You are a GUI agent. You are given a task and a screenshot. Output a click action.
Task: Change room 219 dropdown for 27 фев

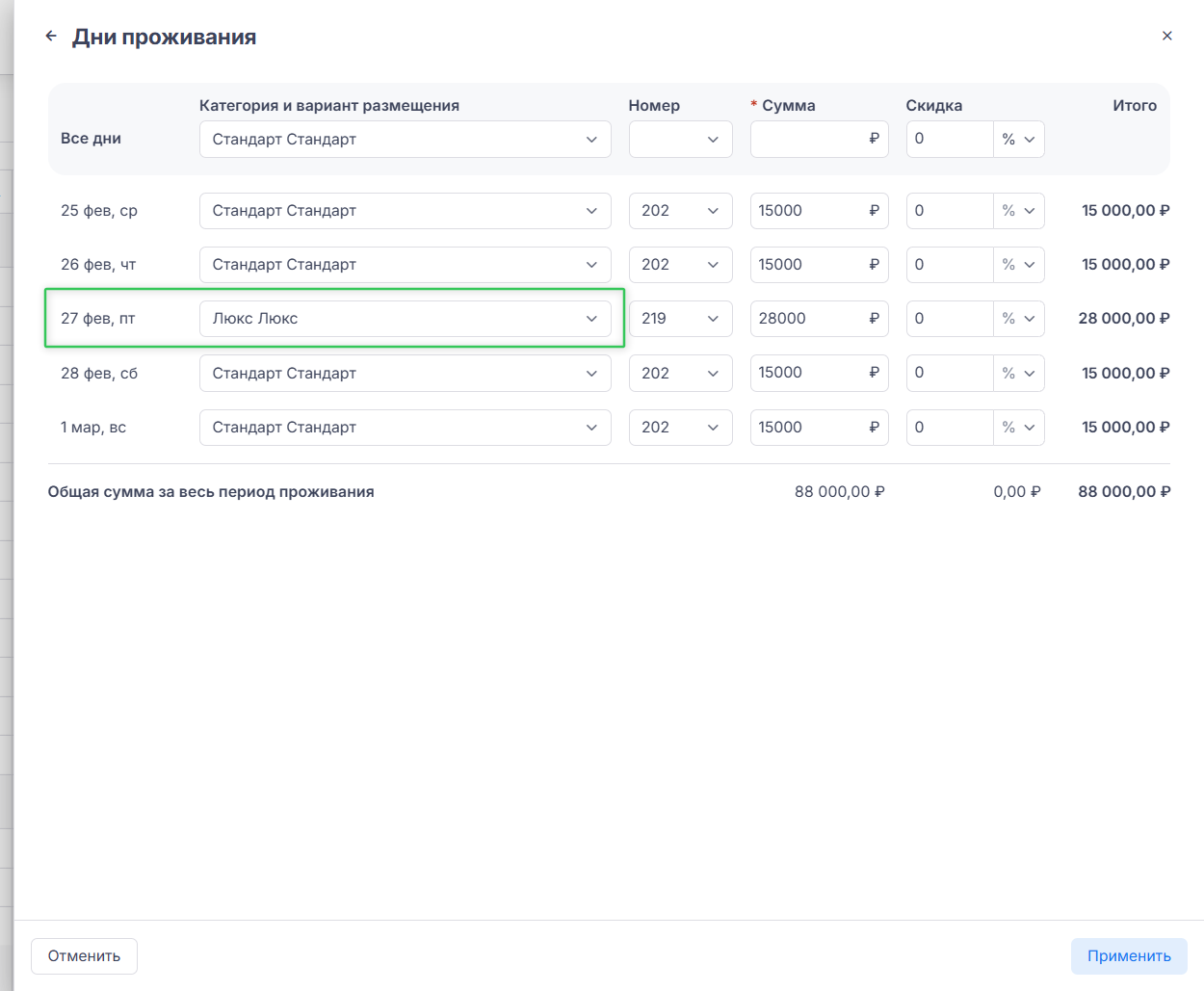pyautogui.click(x=680, y=319)
